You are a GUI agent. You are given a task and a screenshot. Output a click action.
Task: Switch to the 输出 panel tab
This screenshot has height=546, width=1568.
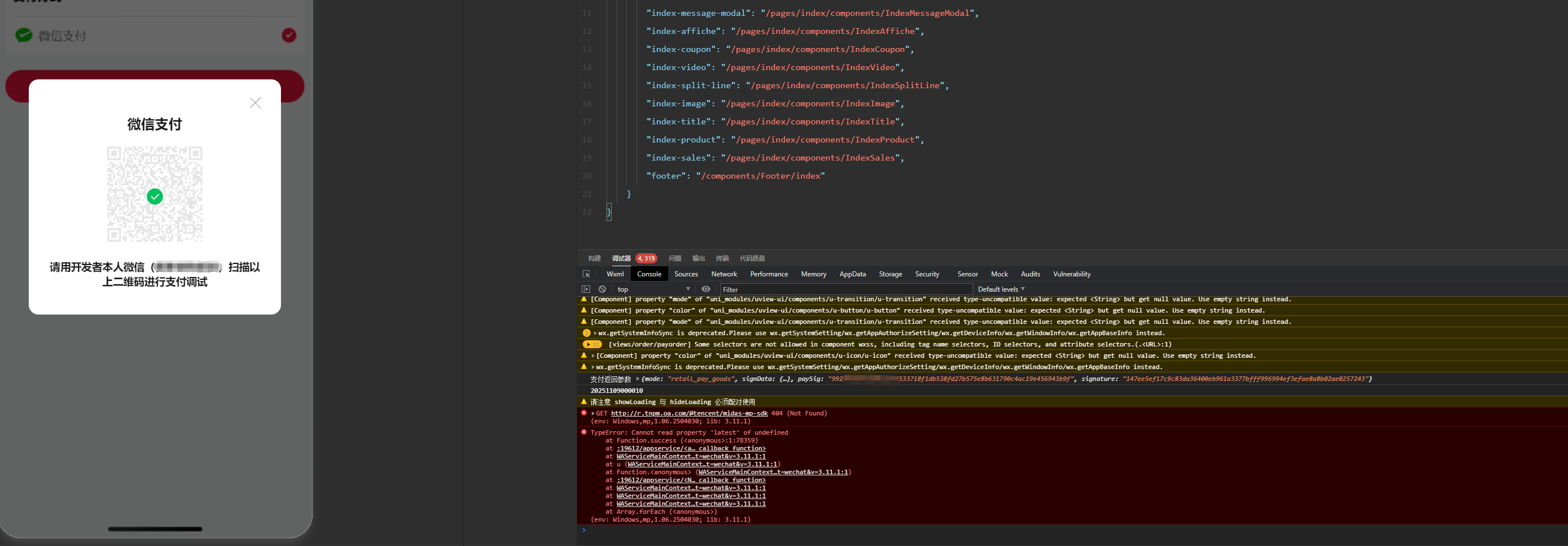(x=698, y=258)
